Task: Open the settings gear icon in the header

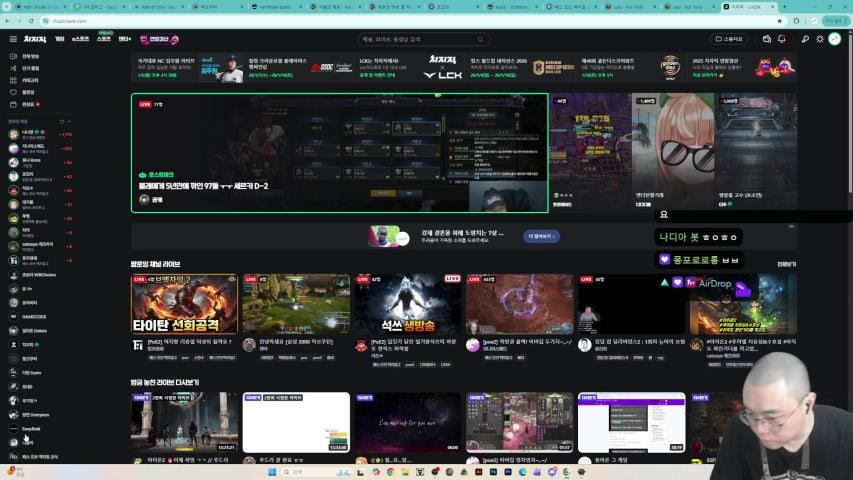Action: coord(820,39)
